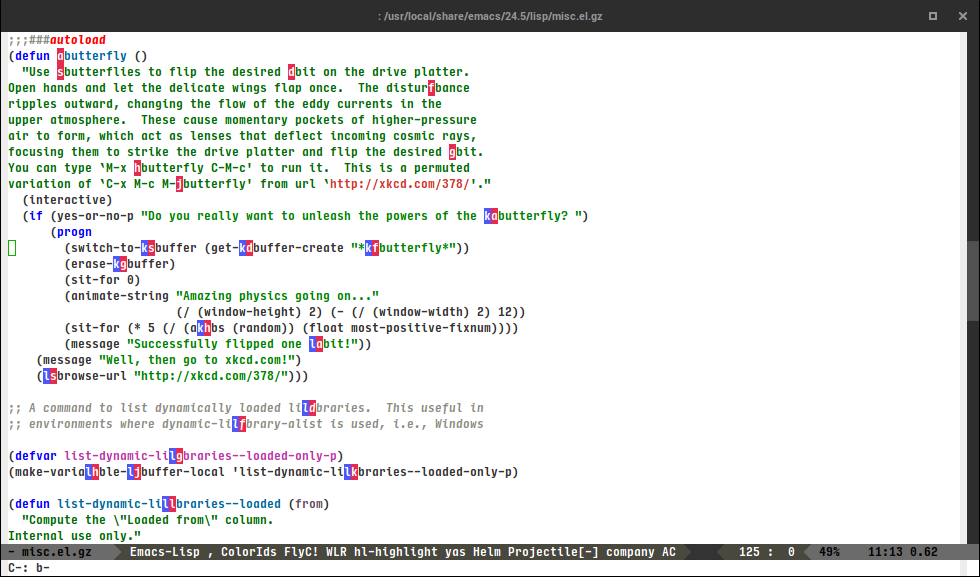Screen dimensions: 980x577
Task: Click the Emacs-Lisp major mode indicator
Action: click(165, 552)
